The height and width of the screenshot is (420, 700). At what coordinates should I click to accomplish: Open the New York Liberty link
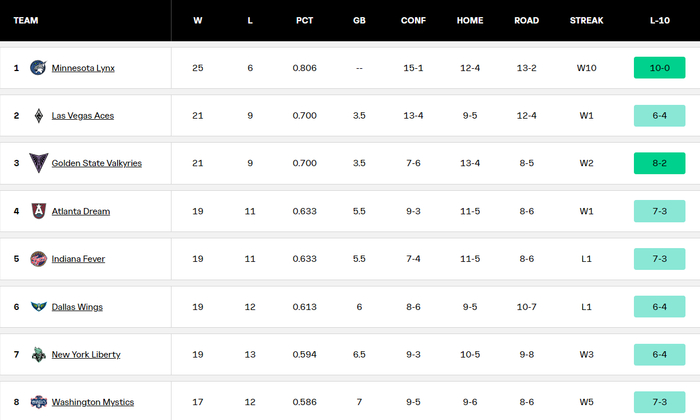coord(86,354)
